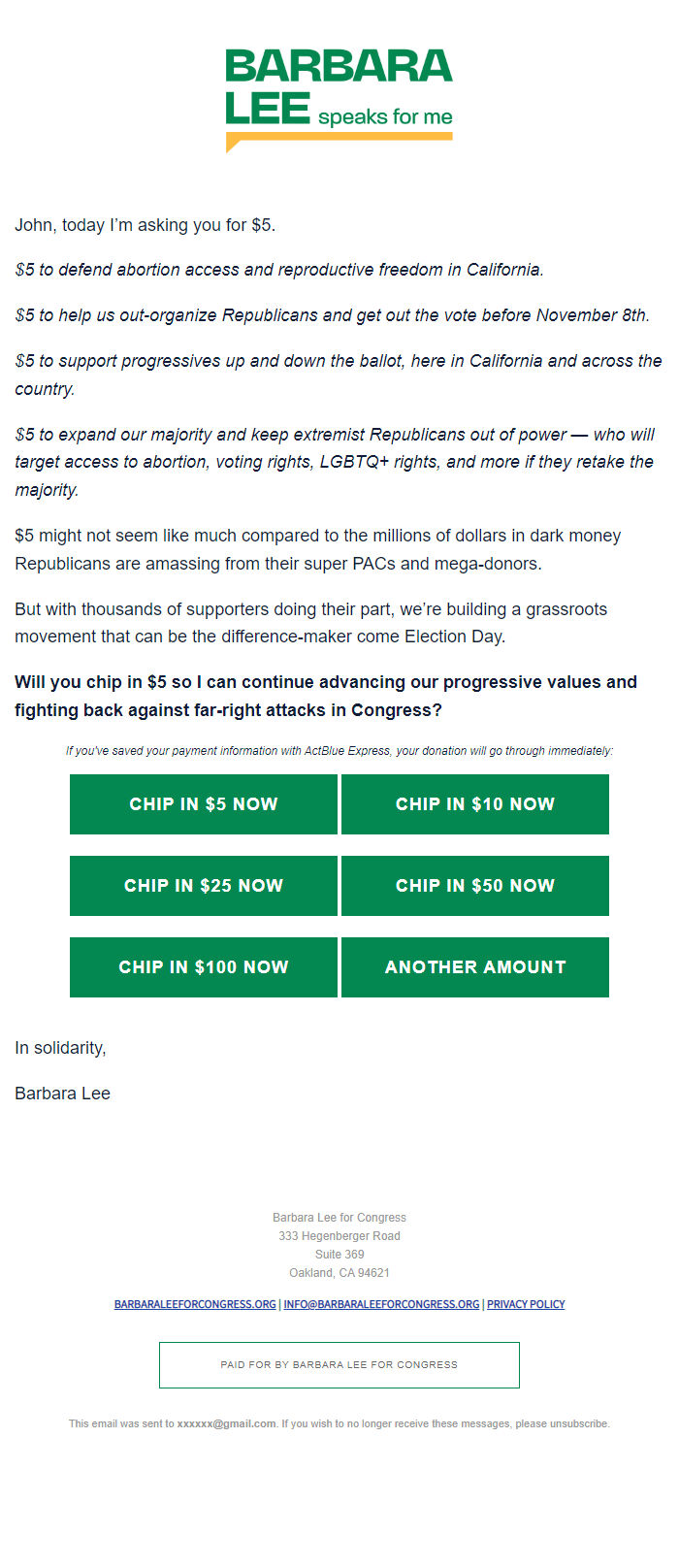Click the "Barbara Lee" signature line

[62, 1094]
